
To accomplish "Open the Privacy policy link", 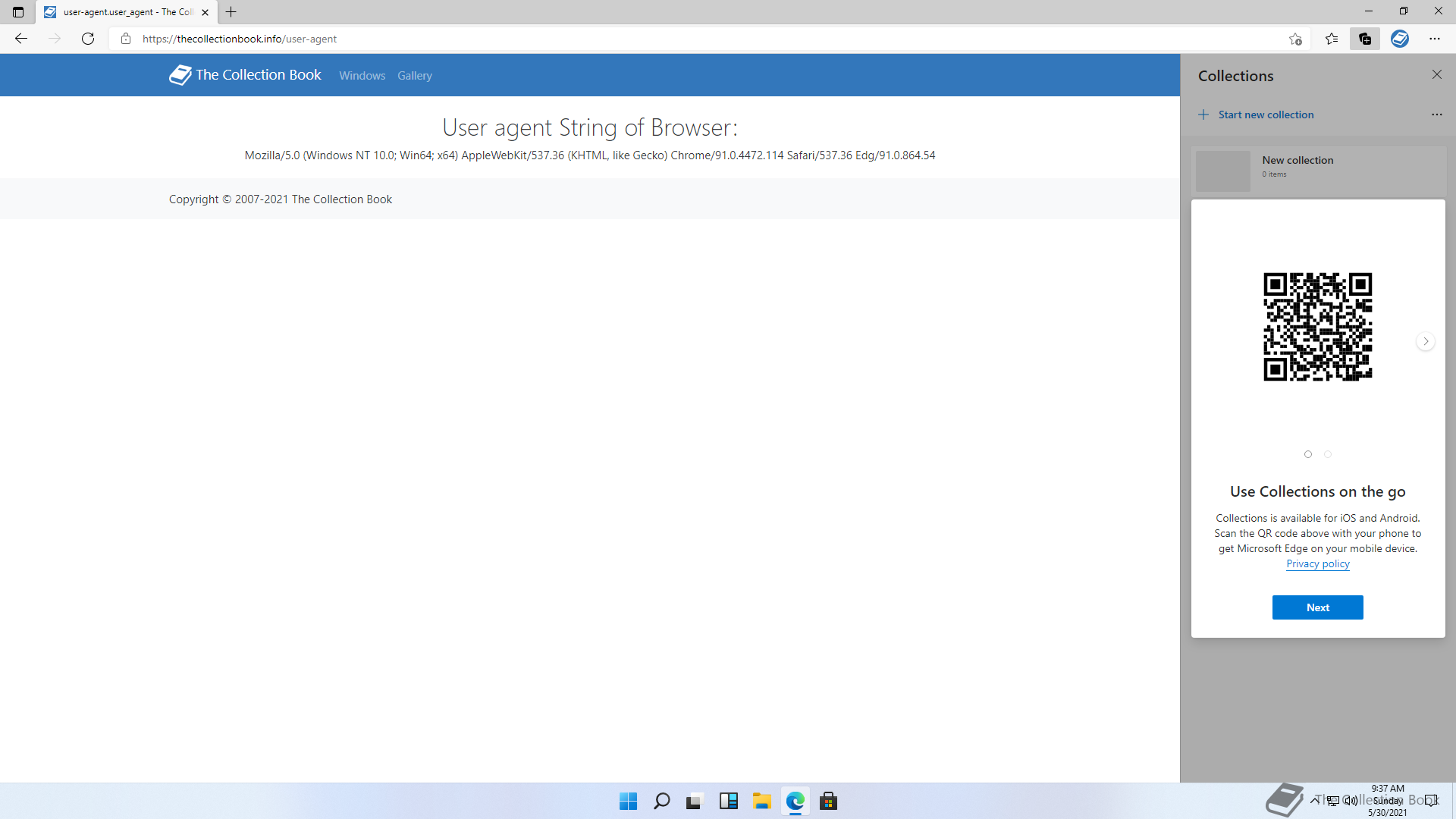I will click(1317, 563).
